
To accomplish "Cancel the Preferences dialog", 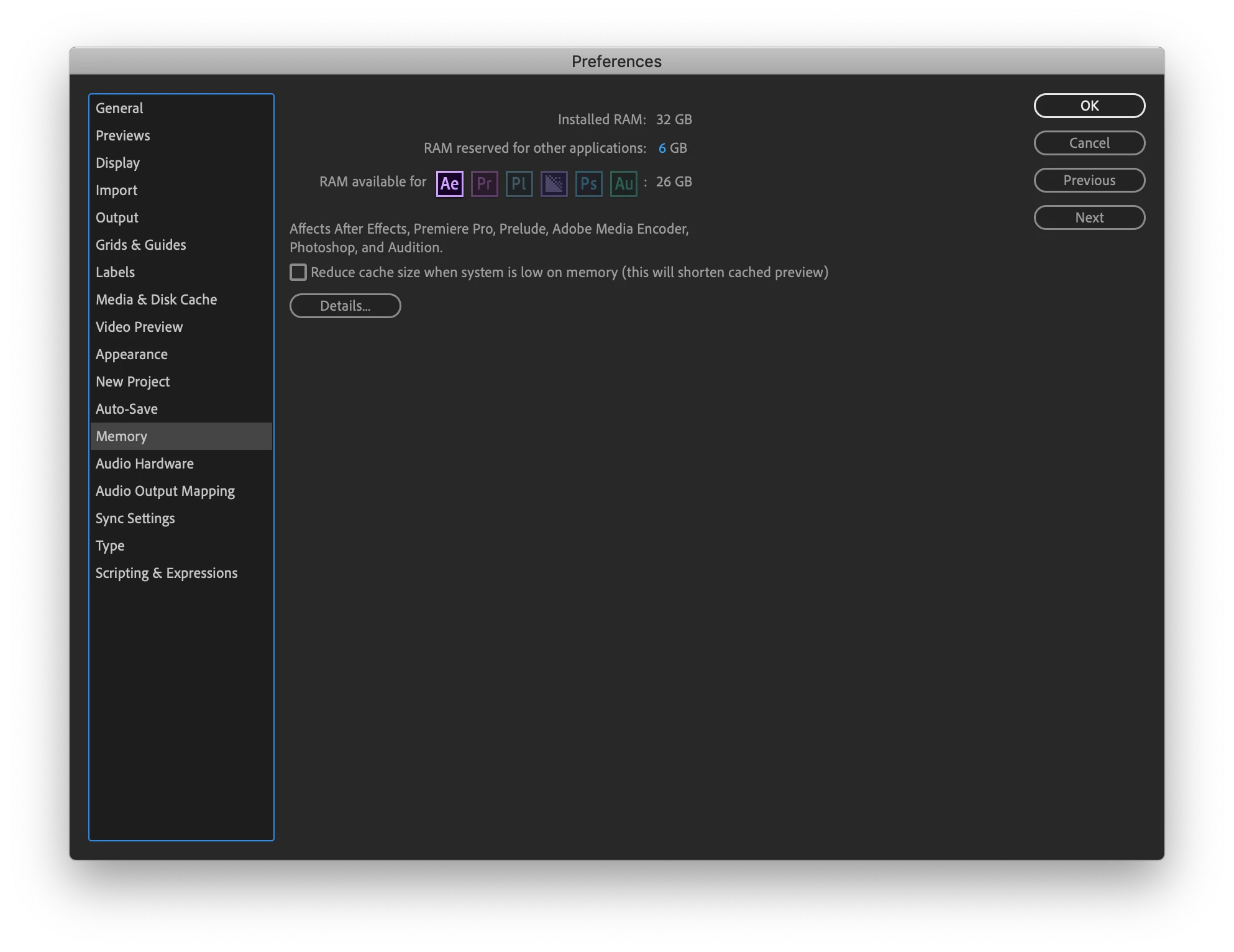I will pos(1089,143).
